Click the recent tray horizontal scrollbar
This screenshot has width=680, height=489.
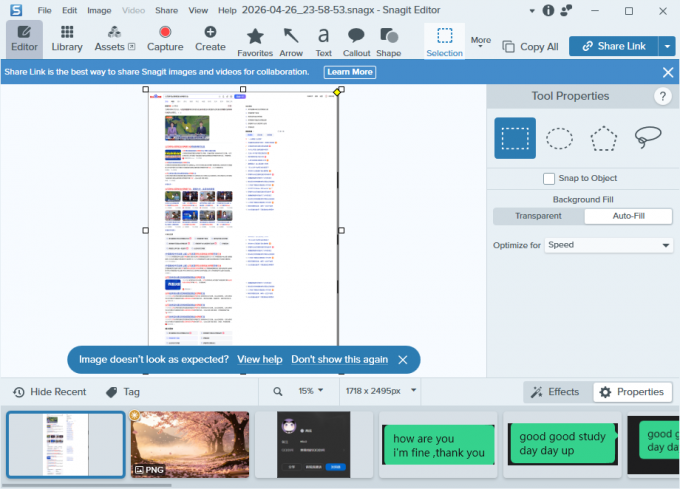pyautogui.click(x=87, y=485)
